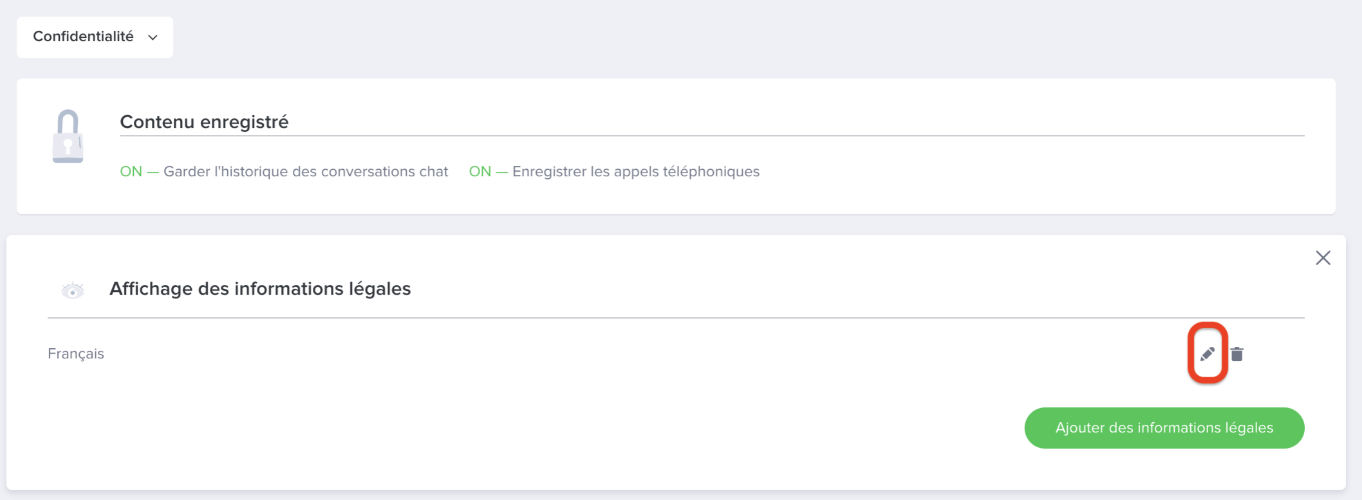Click the chevron arrow next to Confidentialité

[x=153, y=38]
